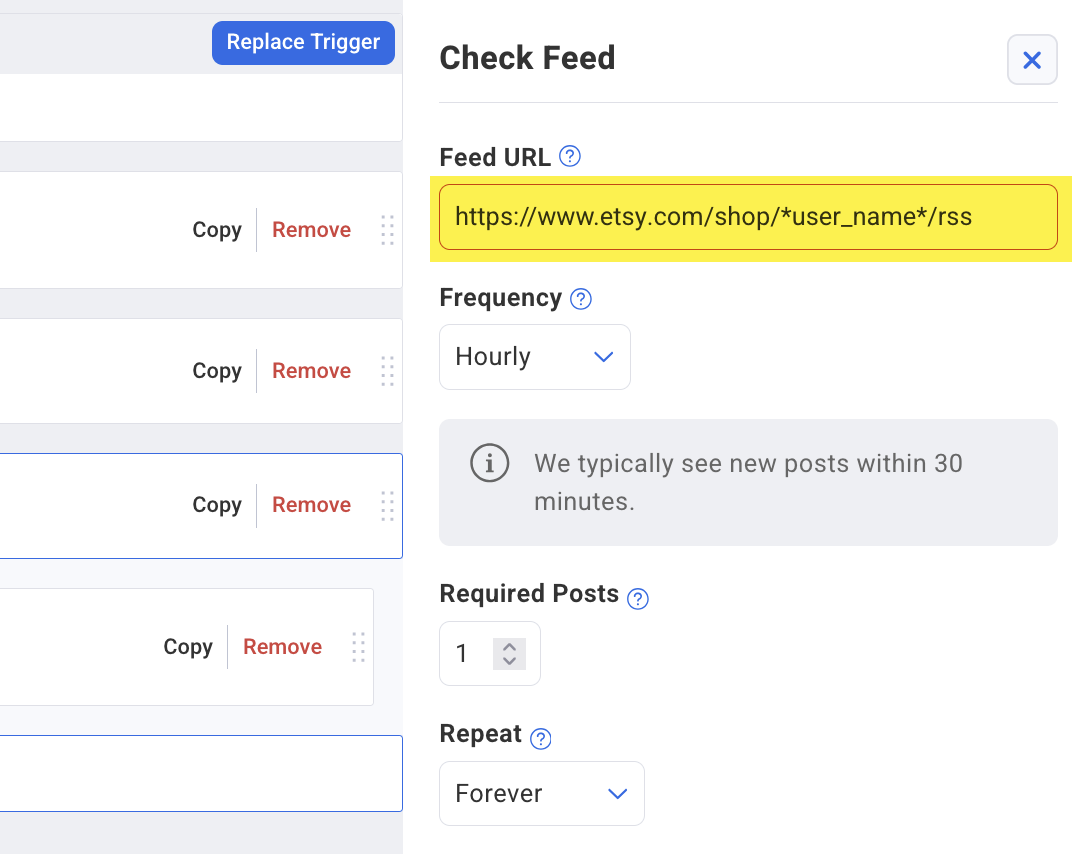This screenshot has width=1092, height=854.
Task: Click into the Feed URL text field
Action: [748, 217]
